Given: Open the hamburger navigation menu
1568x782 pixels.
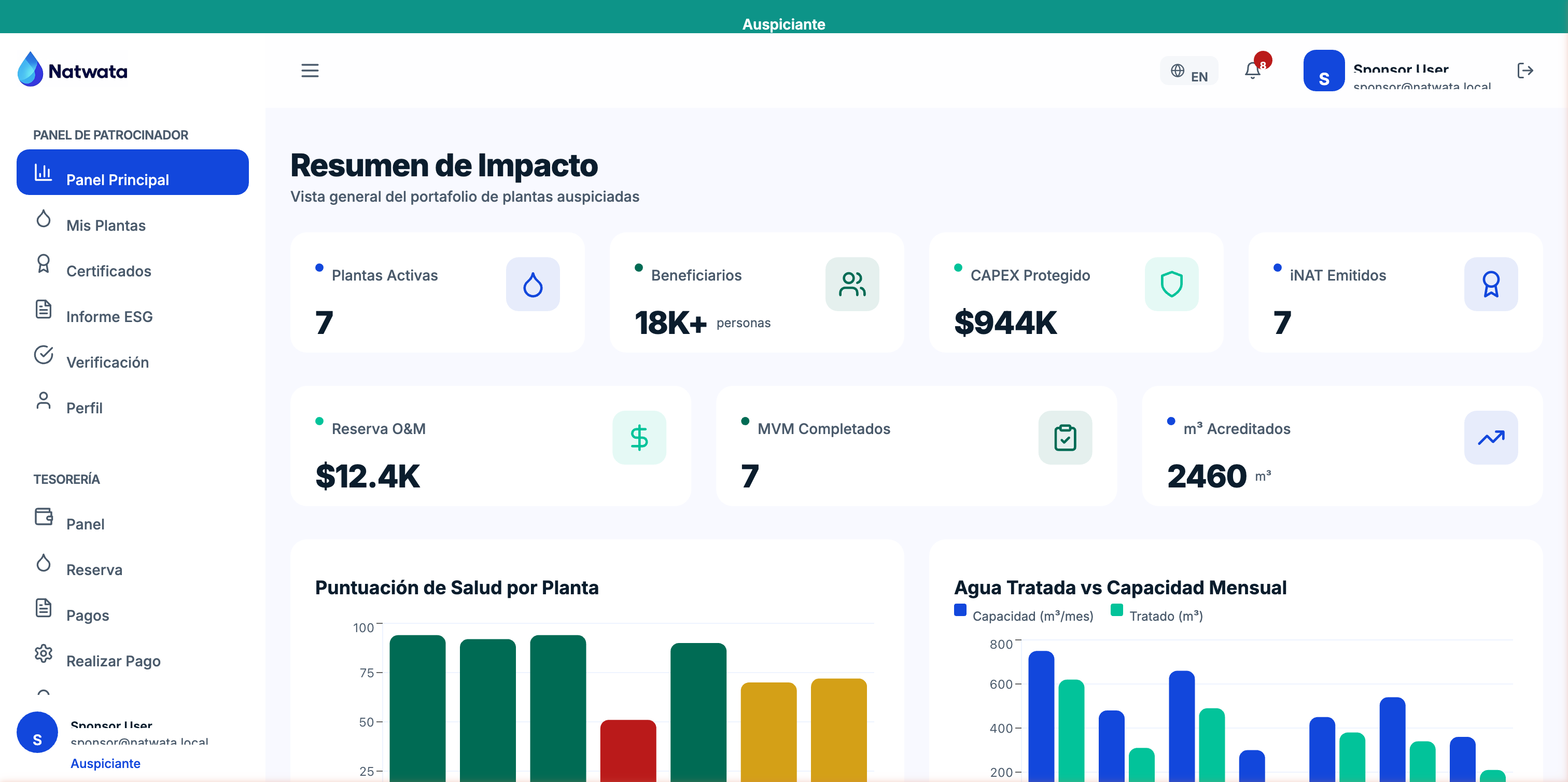Looking at the screenshot, I should (310, 71).
